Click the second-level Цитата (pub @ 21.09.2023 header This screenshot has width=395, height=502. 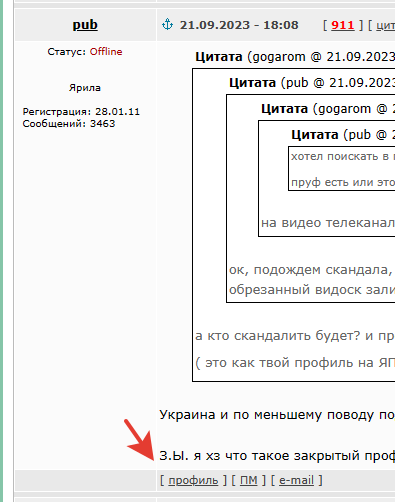[312, 83]
